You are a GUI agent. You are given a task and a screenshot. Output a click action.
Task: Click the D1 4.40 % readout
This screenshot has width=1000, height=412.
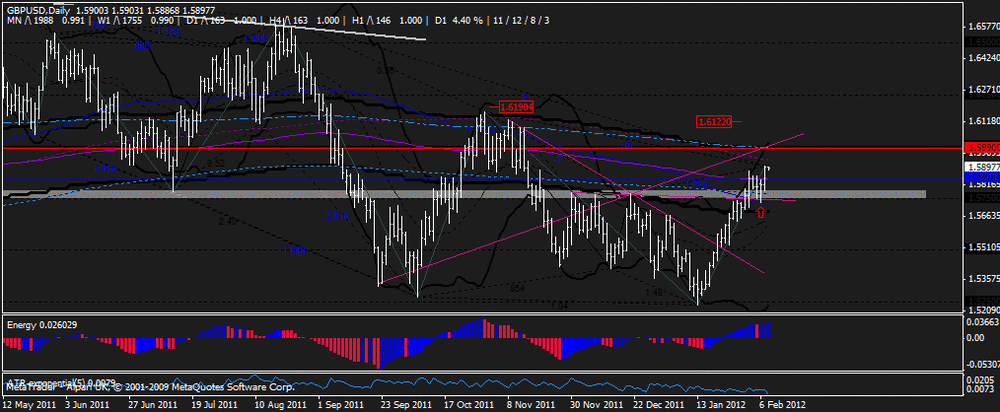click(x=459, y=20)
